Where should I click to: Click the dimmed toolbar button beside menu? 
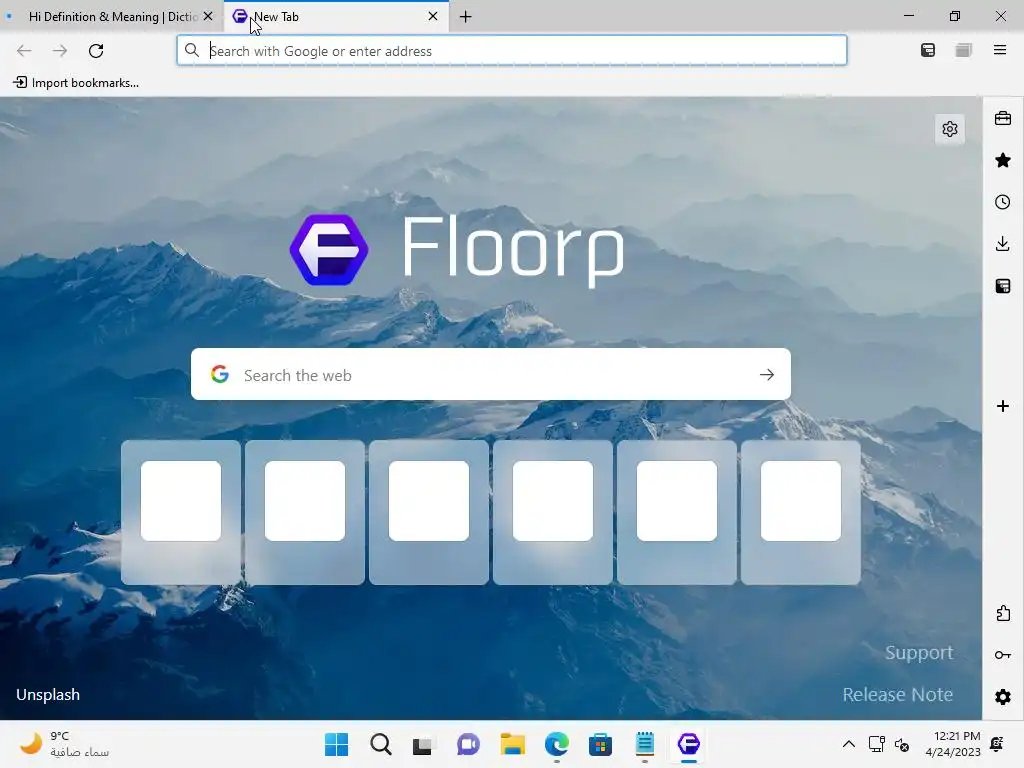[x=963, y=50]
